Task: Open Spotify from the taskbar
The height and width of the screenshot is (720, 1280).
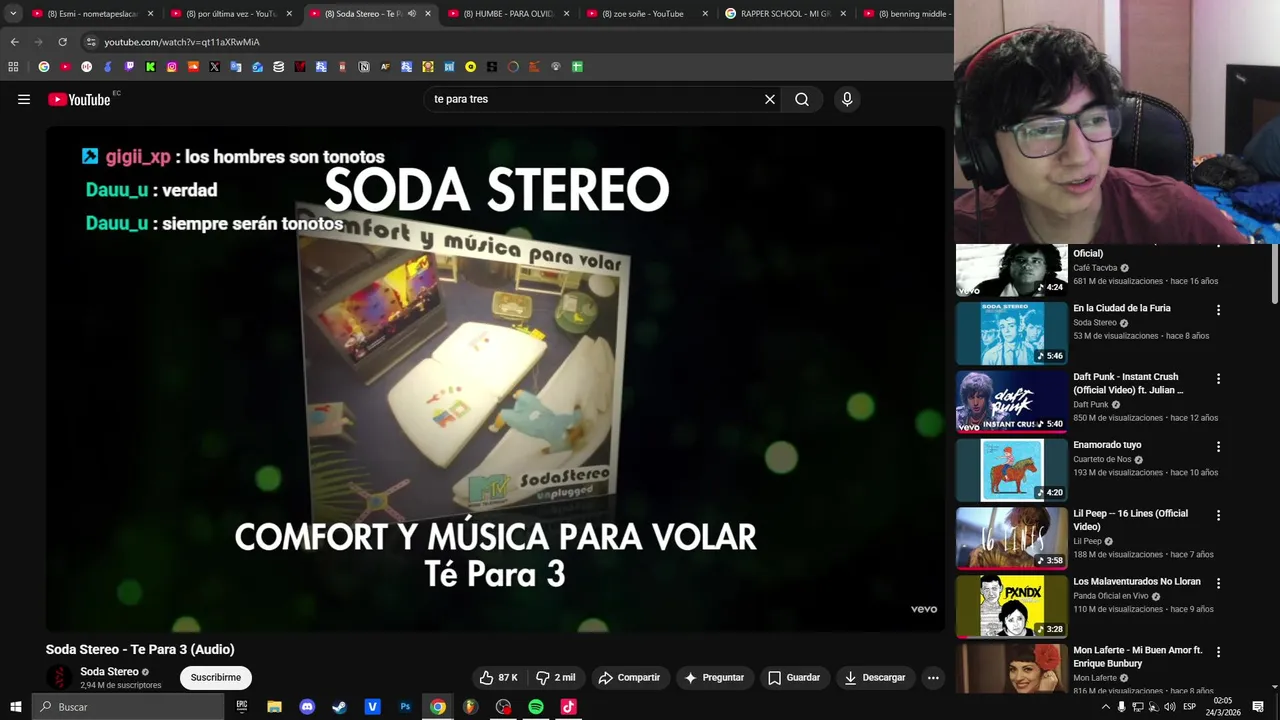Action: tap(536, 707)
